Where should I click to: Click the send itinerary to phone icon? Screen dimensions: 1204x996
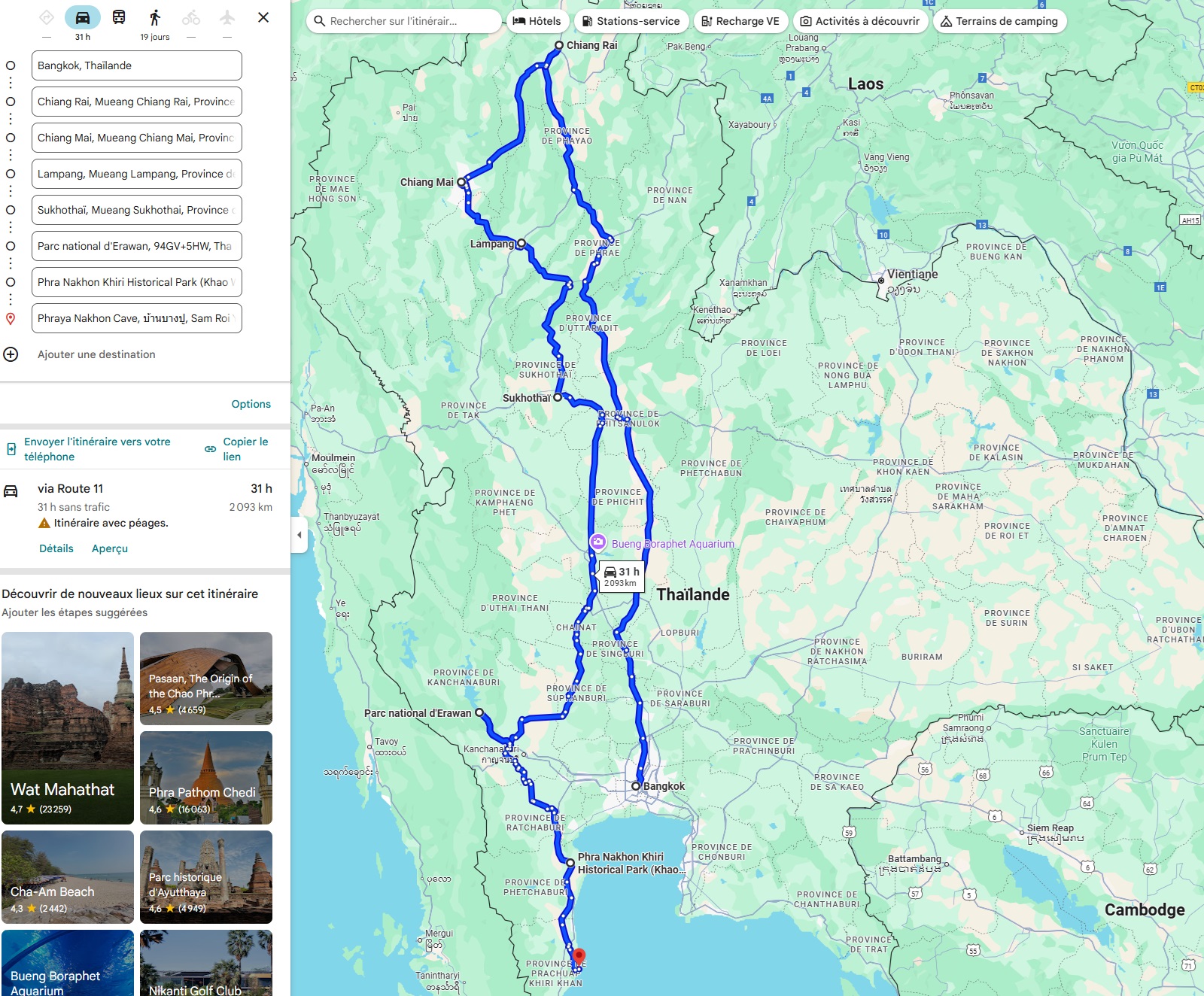pos(11,449)
